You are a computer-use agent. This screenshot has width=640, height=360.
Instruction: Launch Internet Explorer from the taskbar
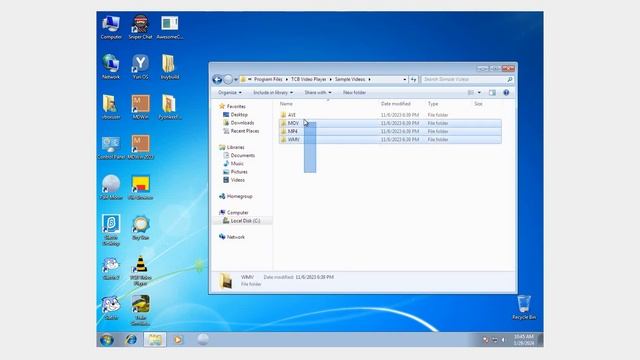coord(131,340)
